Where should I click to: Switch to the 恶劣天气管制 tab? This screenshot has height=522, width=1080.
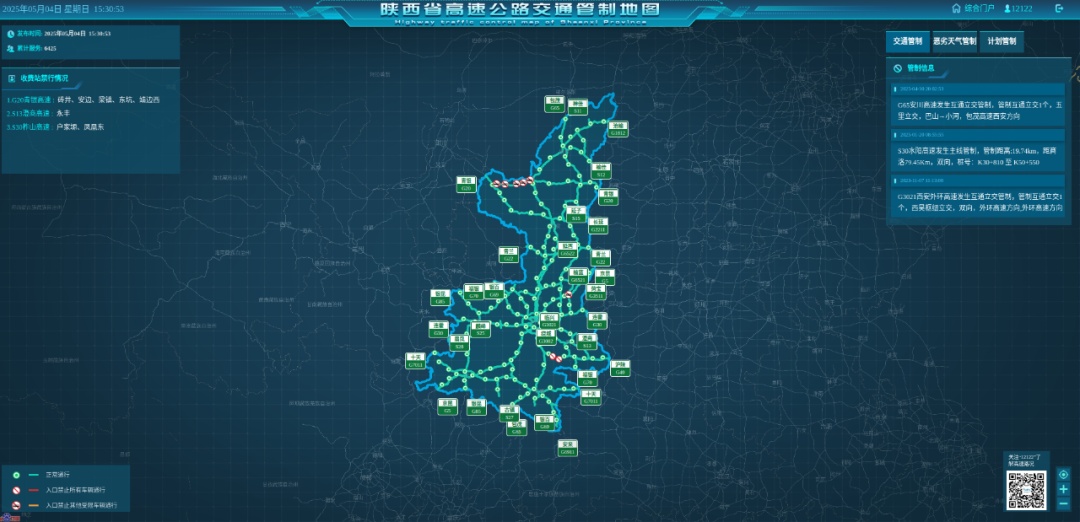pos(953,42)
